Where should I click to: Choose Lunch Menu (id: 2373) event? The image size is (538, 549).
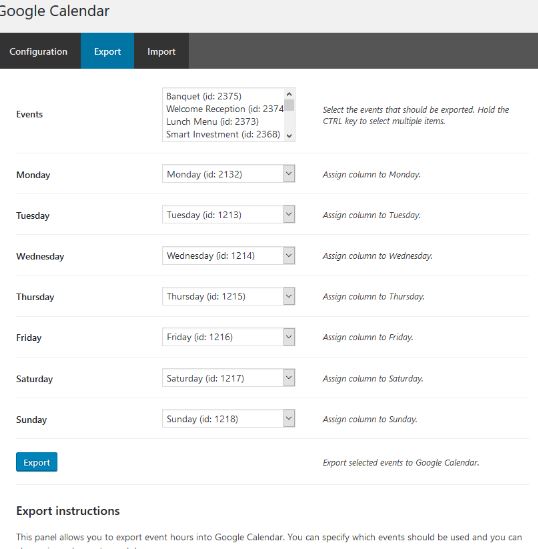(x=212, y=121)
